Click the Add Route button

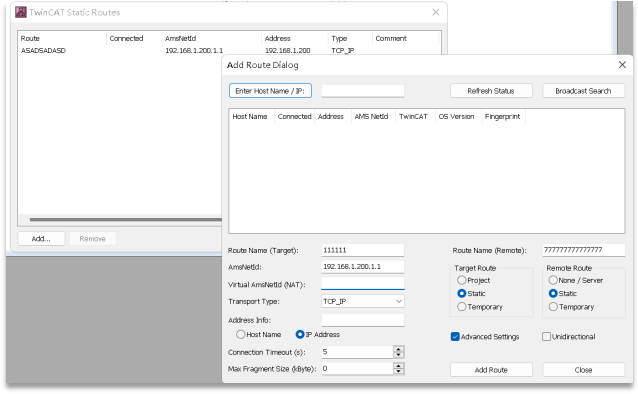[491, 370]
